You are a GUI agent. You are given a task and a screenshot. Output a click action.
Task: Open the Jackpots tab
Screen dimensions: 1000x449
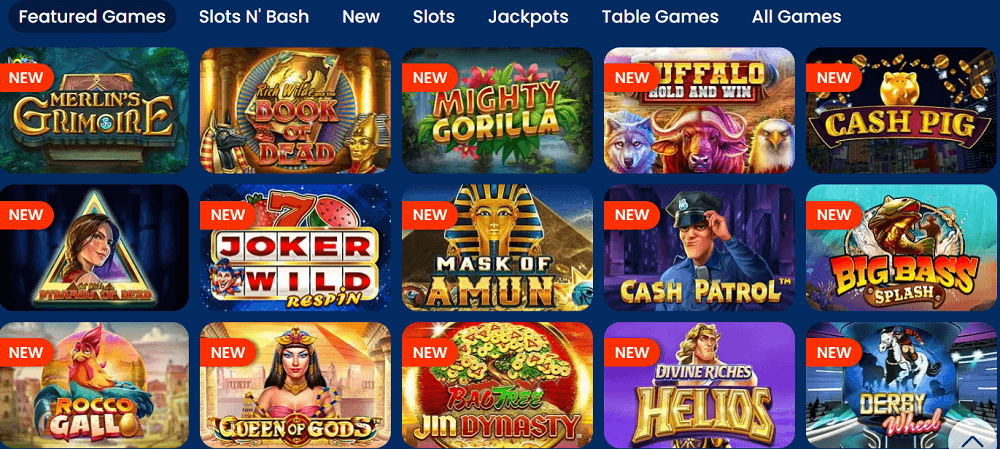tap(529, 17)
